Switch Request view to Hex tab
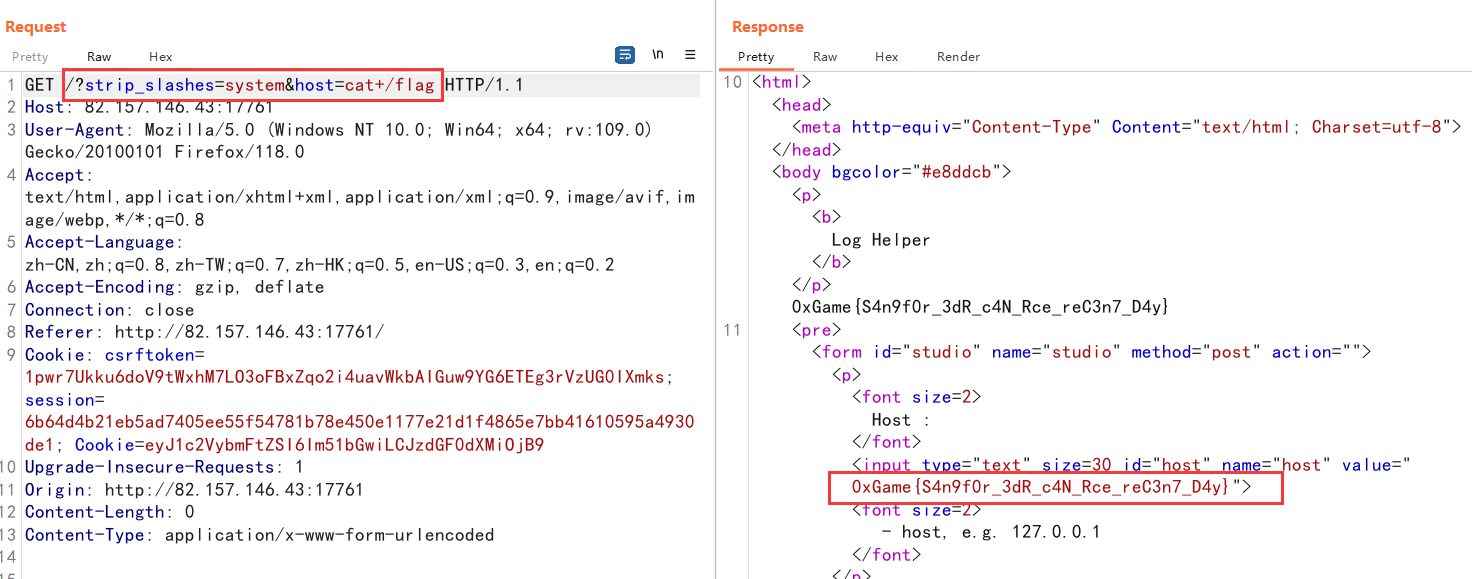Screen dimensions: 1472x579 (160, 57)
